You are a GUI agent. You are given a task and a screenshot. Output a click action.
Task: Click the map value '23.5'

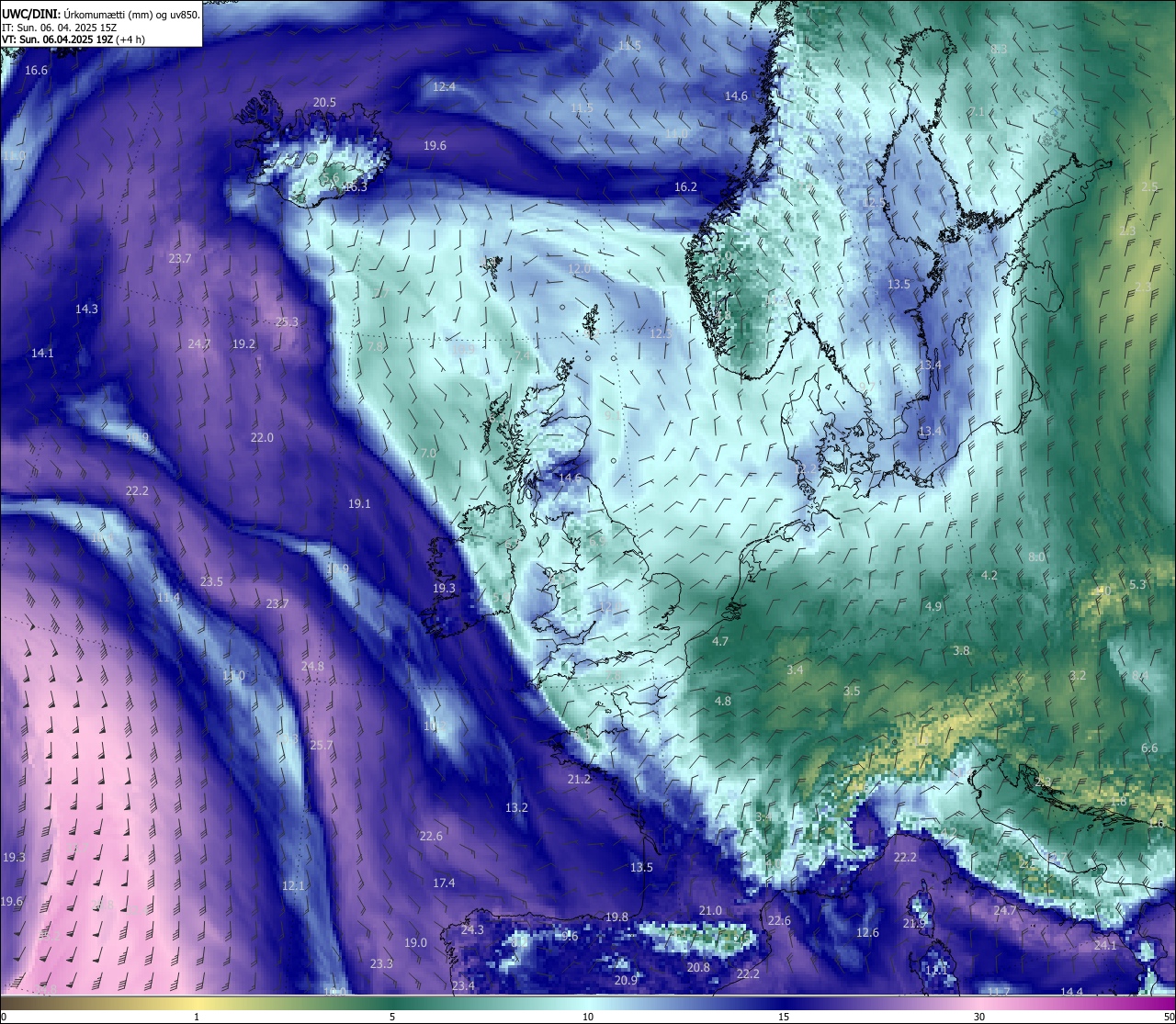211,581
